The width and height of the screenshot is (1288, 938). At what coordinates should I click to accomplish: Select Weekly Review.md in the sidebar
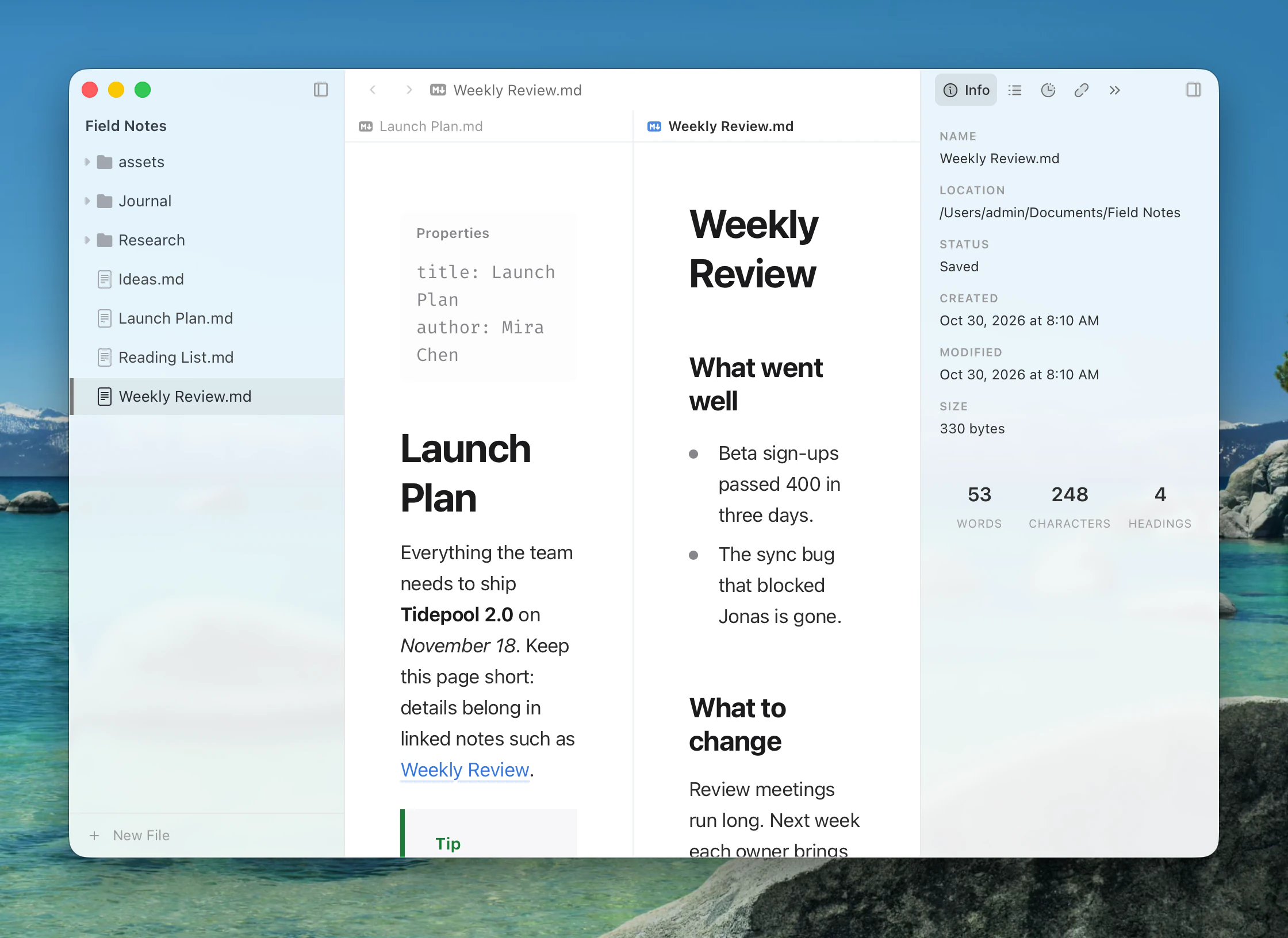tap(207, 397)
